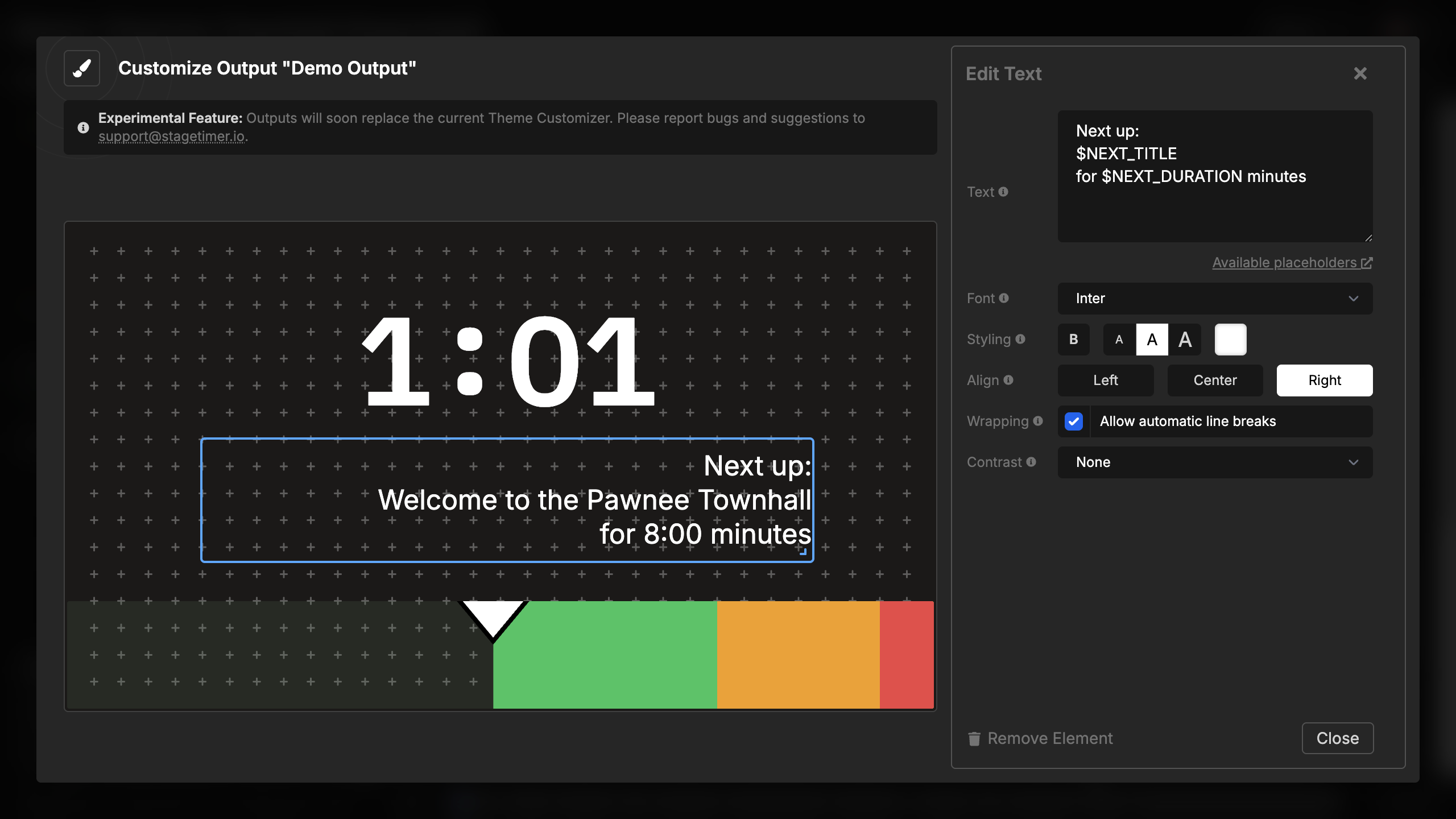1456x819 pixels.
Task: Toggle bold styling button B
Action: [x=1073, y=340]
